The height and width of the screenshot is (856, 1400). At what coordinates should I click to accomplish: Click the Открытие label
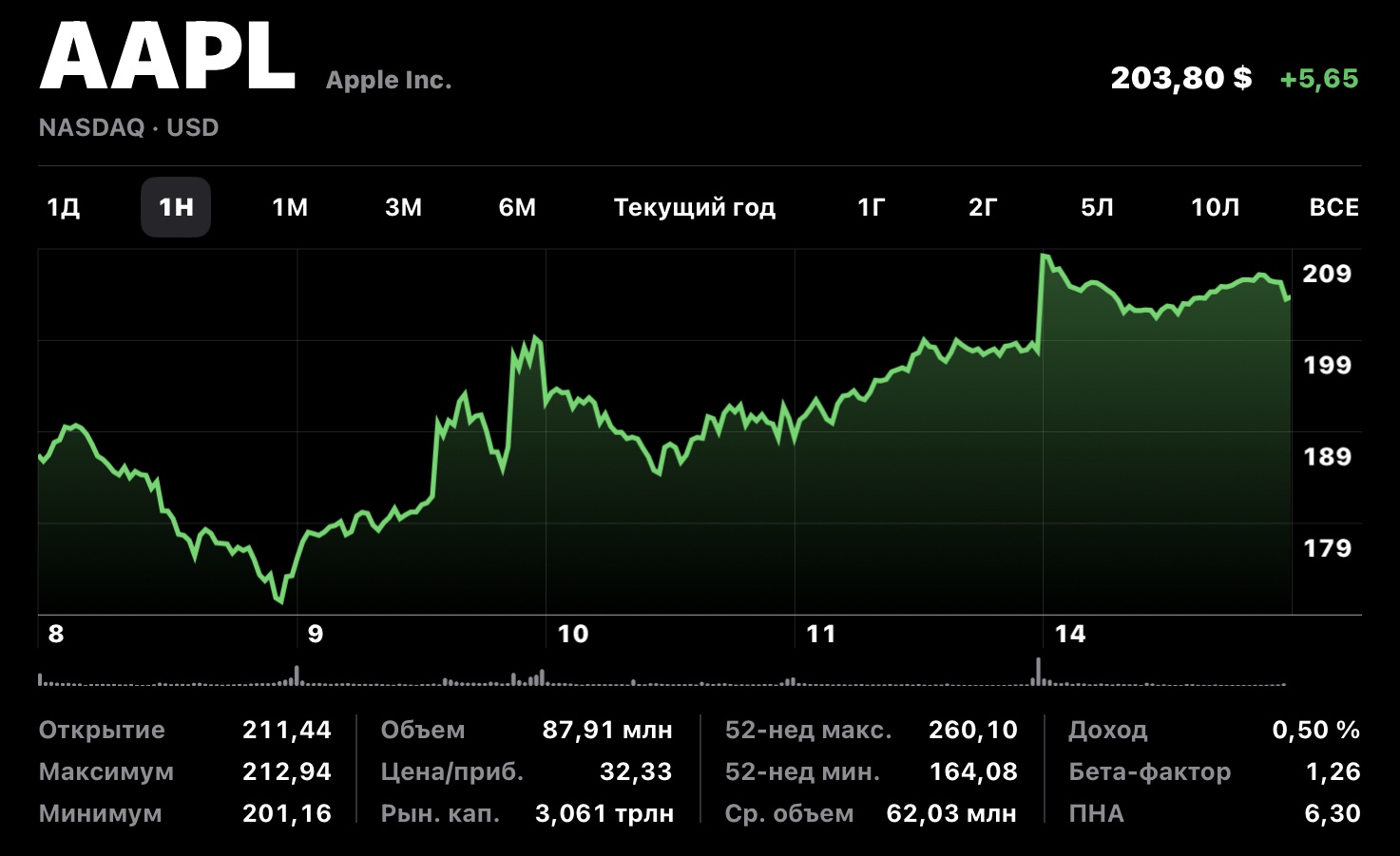(x=102, y=730)
